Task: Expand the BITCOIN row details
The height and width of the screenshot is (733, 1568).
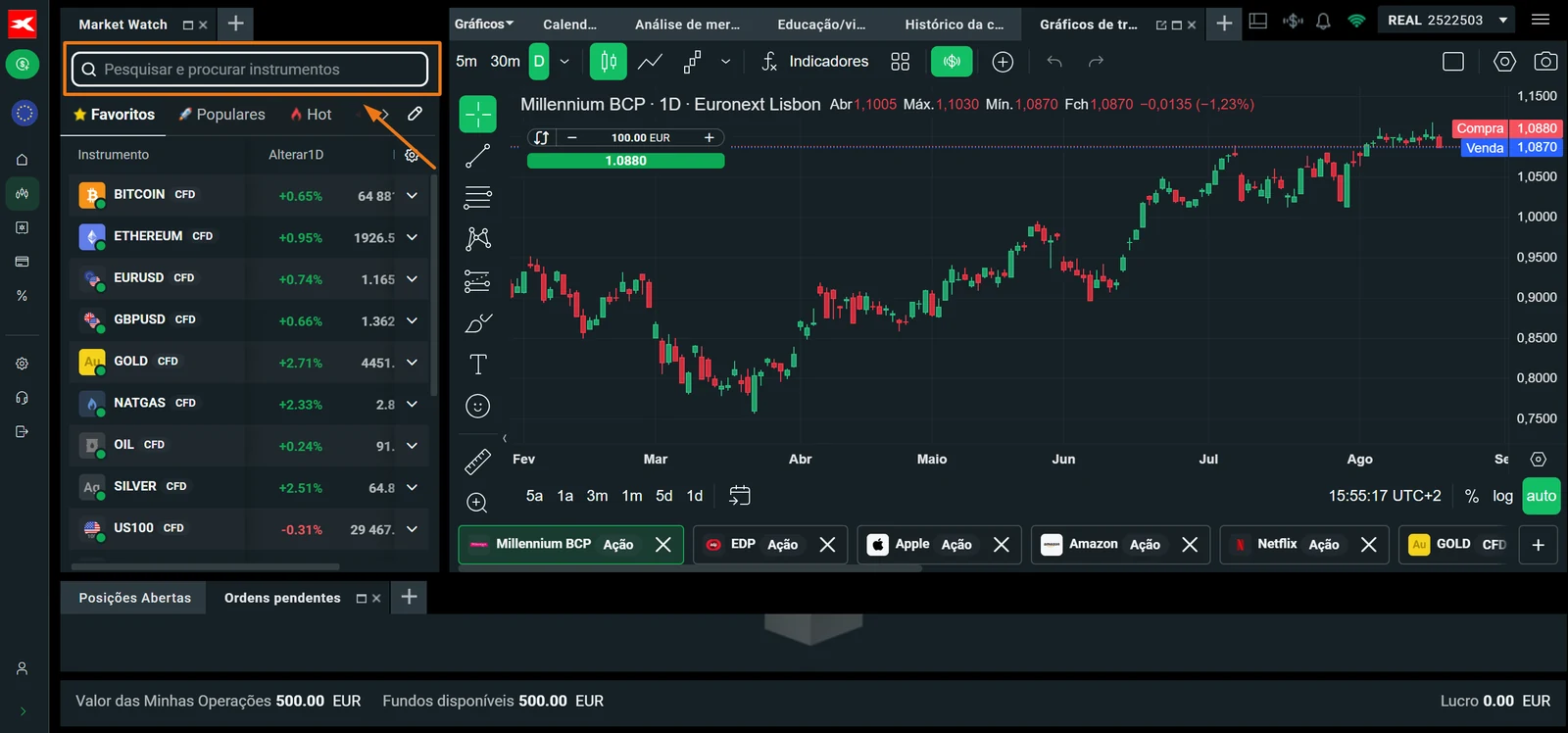Action: coord(412,195)
